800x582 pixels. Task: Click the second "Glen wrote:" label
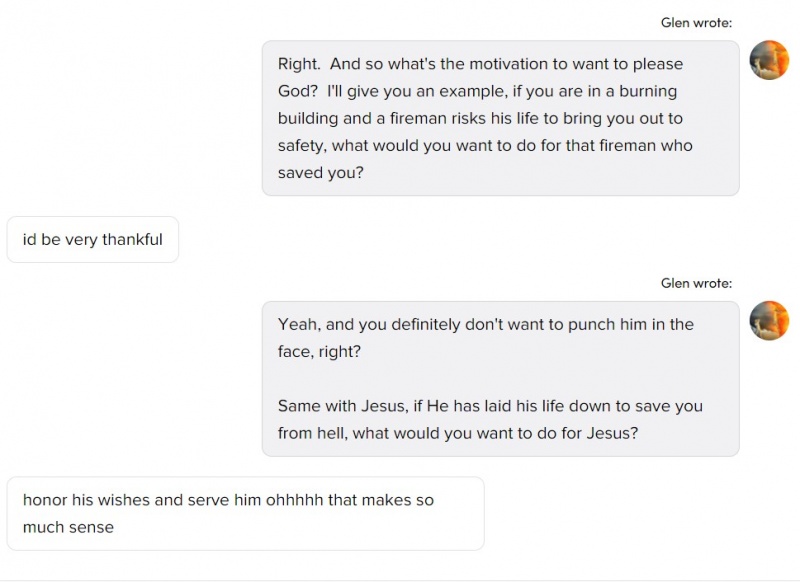pos(696,284)
